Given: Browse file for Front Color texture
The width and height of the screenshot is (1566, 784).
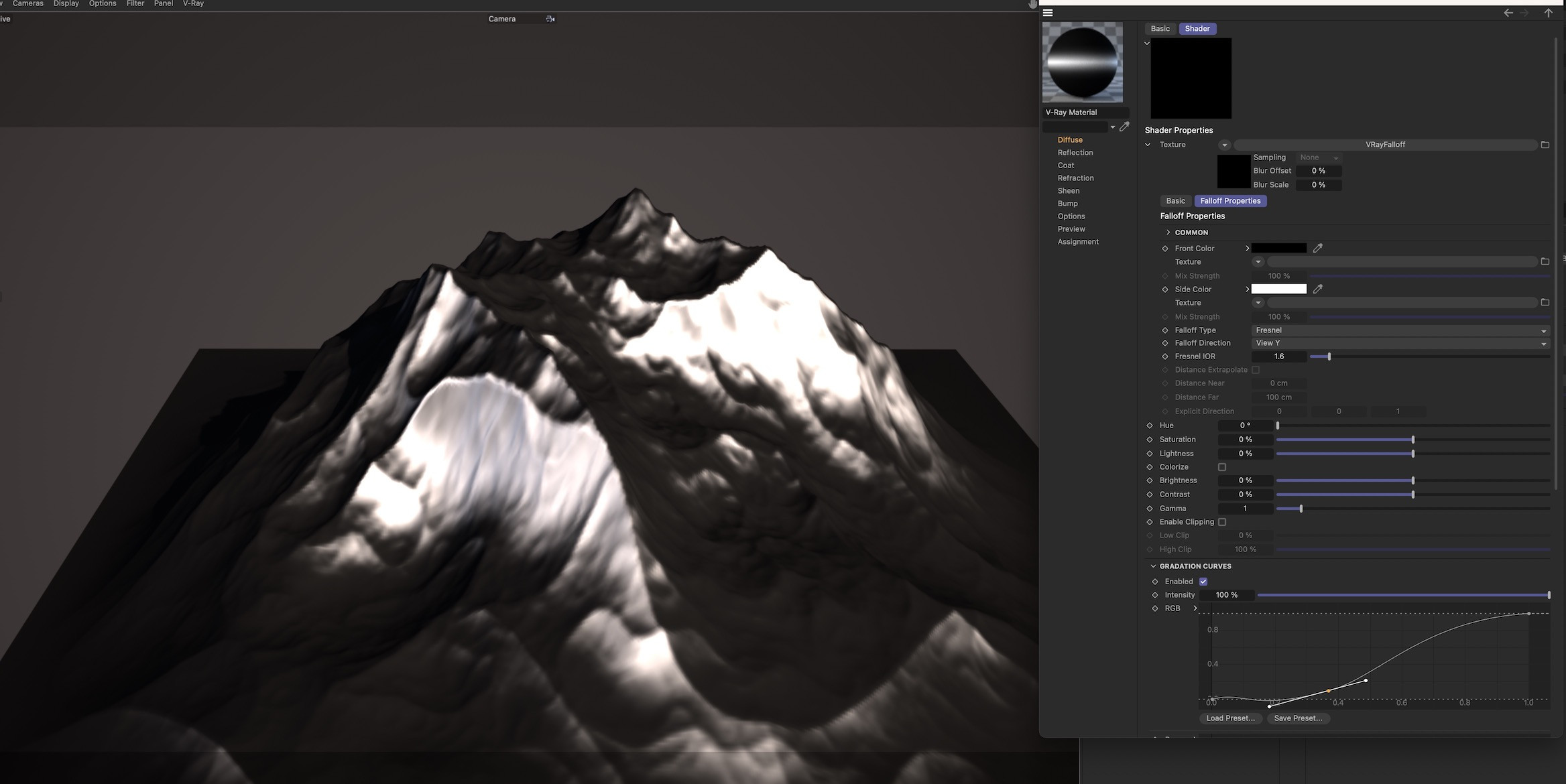Looking at the screenshot, I should click(1545, 261).
